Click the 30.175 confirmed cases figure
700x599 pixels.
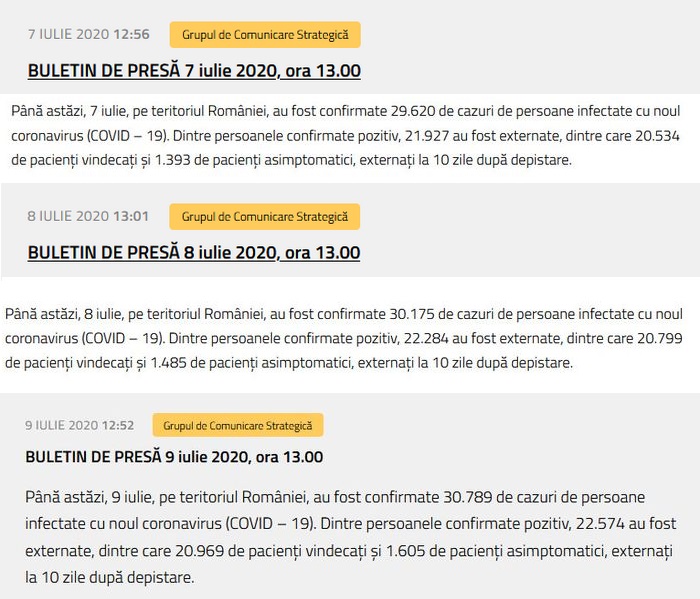[x=412, y=314]
